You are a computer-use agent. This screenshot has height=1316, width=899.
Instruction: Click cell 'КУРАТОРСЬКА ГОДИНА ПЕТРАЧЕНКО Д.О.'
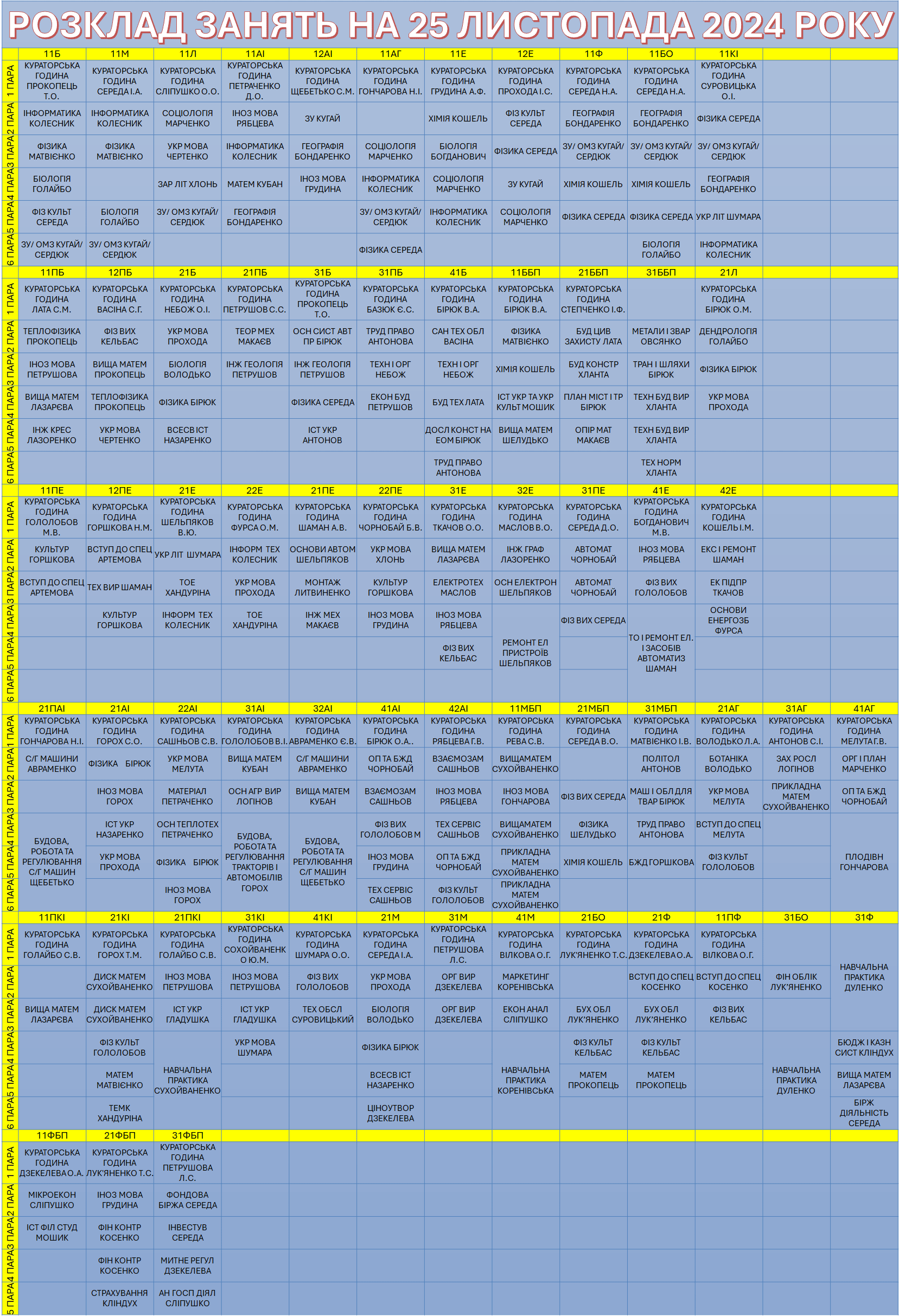point(255,81)
